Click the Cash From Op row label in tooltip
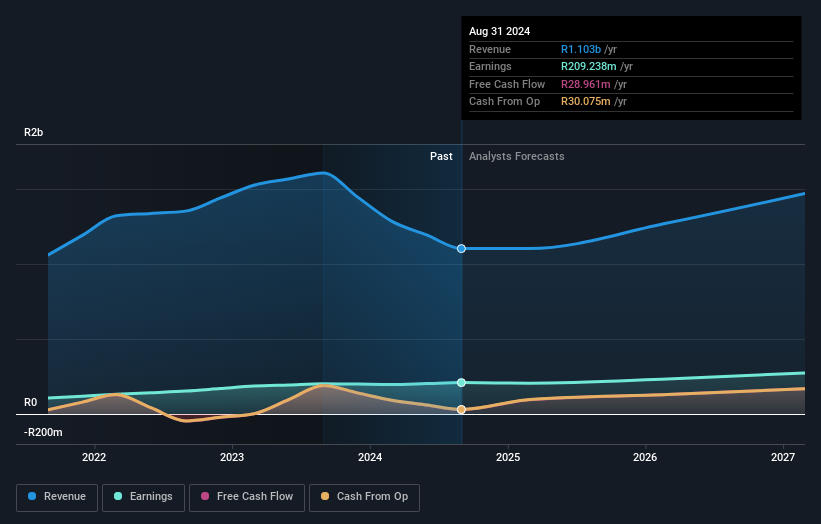The image size is (821, 524). 504,102
